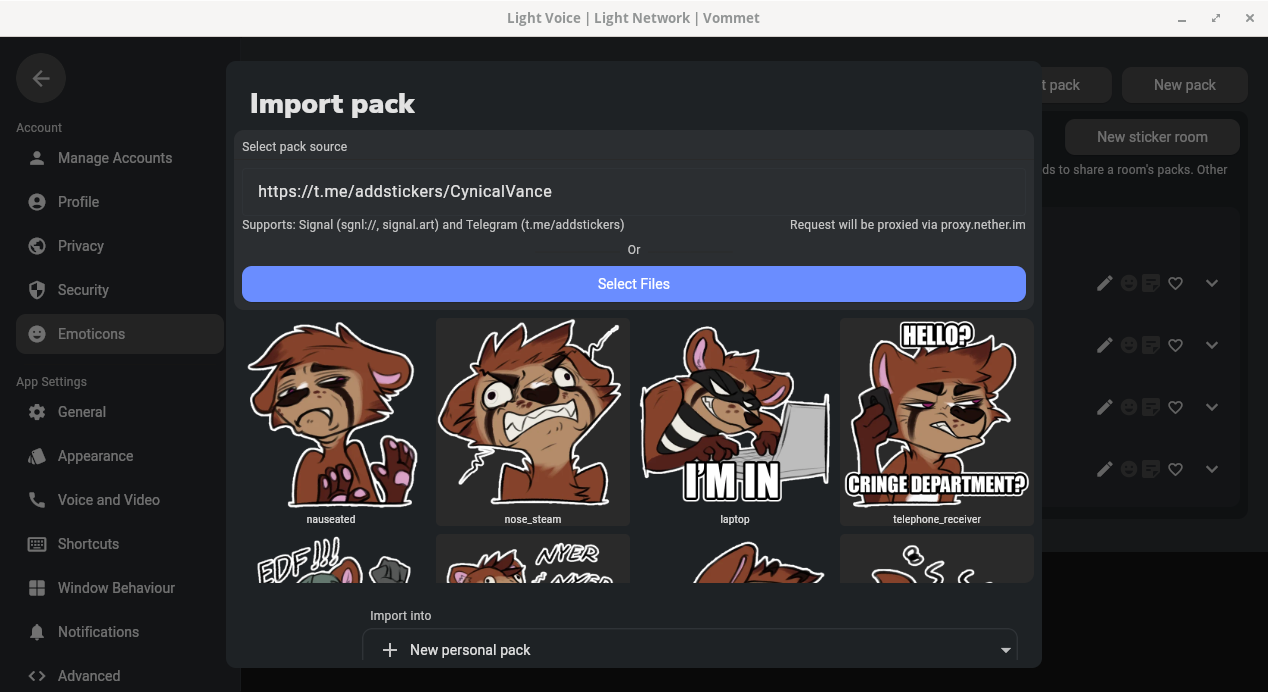Toggle emoji usage on the third pack row
The width and height of the screenshot is (1268, 692).
point(1129,407)
